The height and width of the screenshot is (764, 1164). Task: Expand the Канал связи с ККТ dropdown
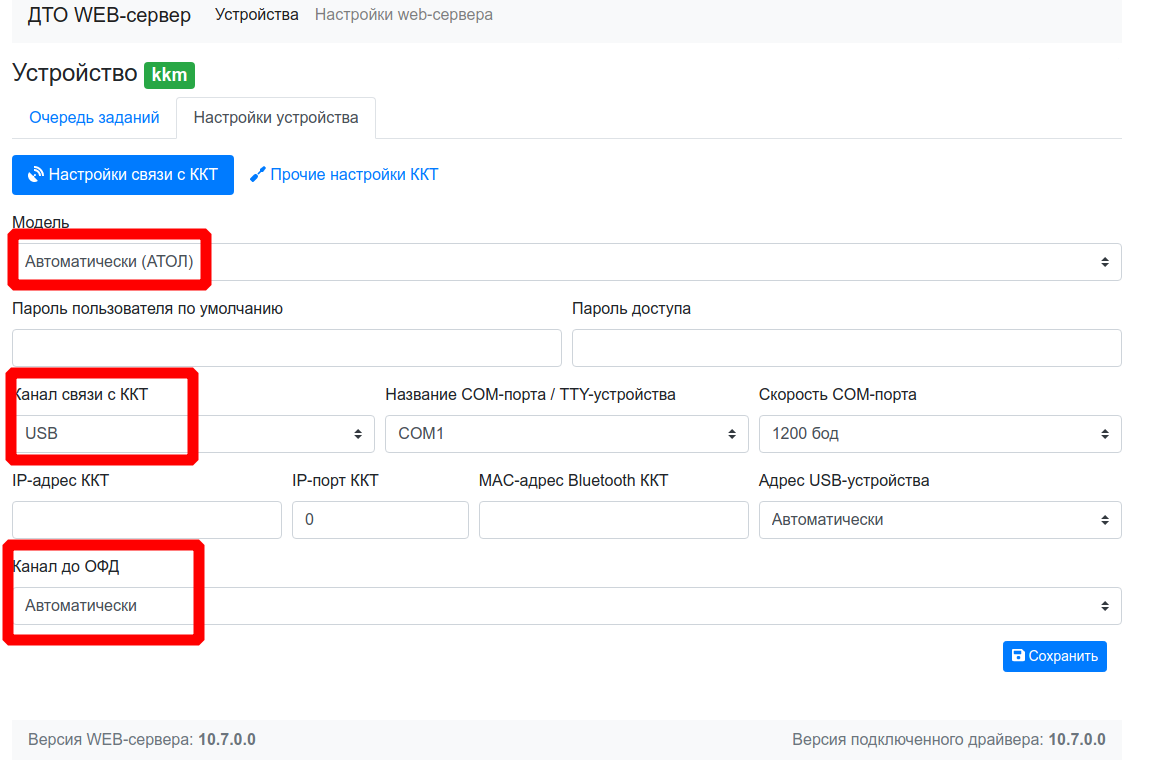(193, 434)
